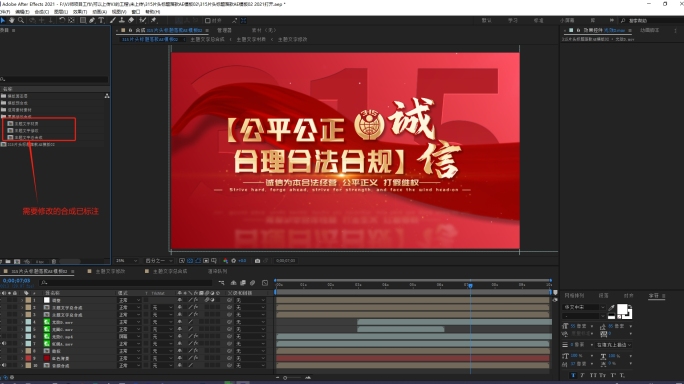Screen dimensions: 684x384
Task: Click the project panel search field
Action: point(54,79)
